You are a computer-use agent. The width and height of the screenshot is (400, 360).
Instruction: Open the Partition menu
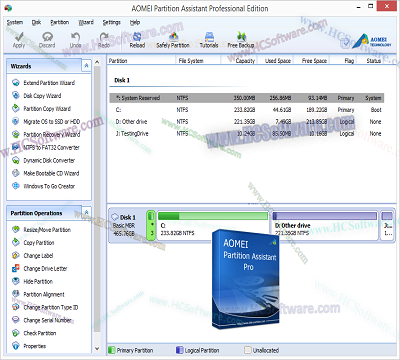(x=59, y=22)
